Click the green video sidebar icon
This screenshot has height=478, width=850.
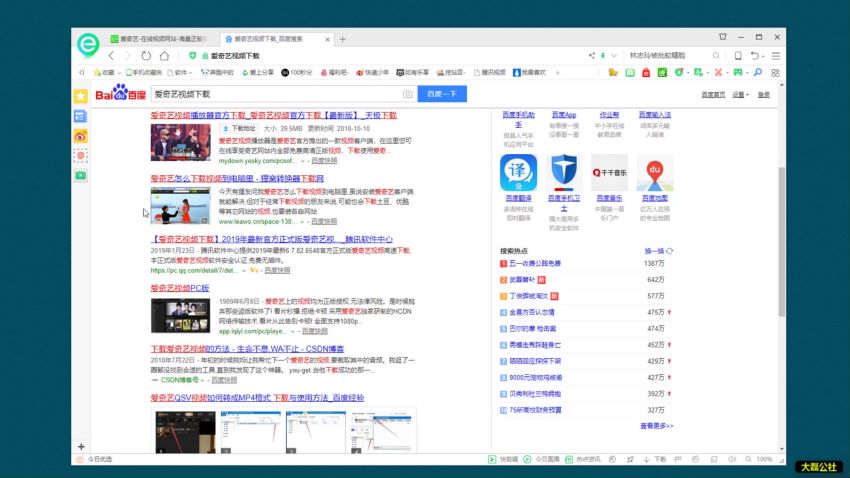tap(81, 176)
